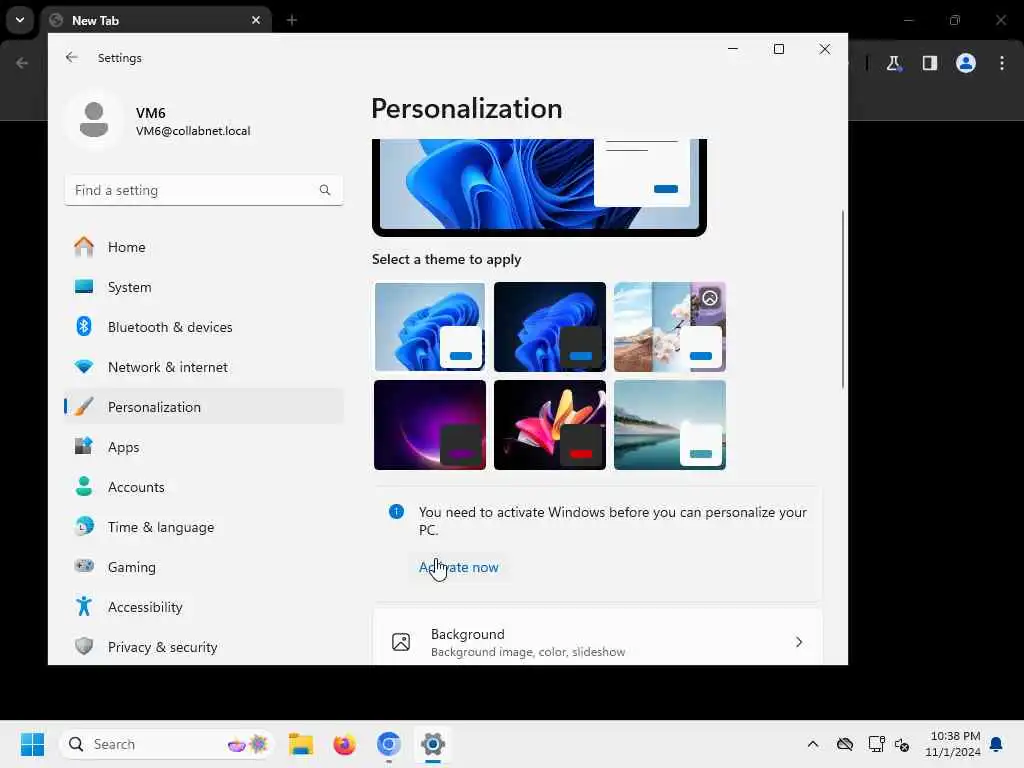Apply the colorful flower dark theme
The height and width of the screenshot is (768, 1024).
pos(550,424)
